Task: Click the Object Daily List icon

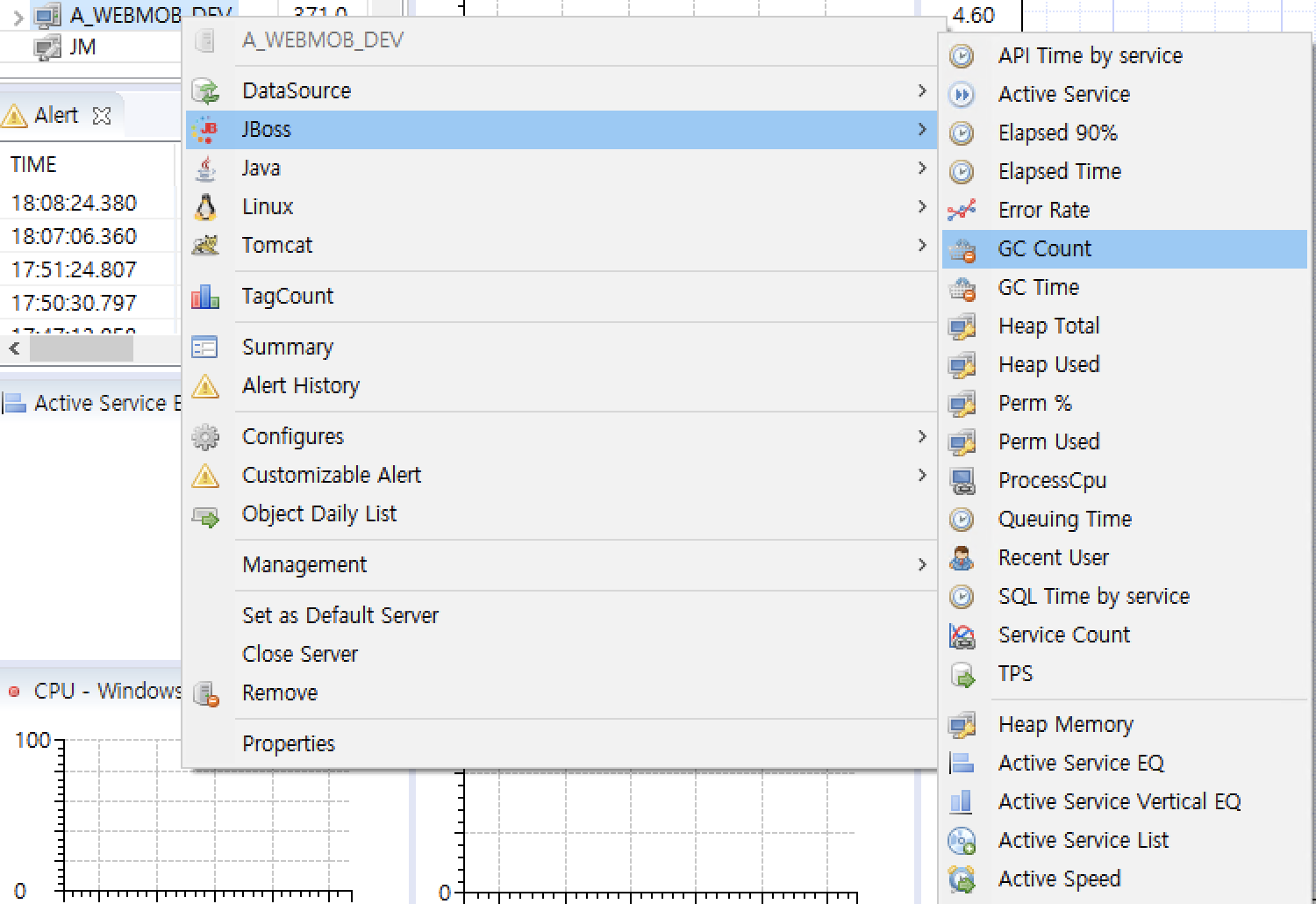Action: point(205,516)
